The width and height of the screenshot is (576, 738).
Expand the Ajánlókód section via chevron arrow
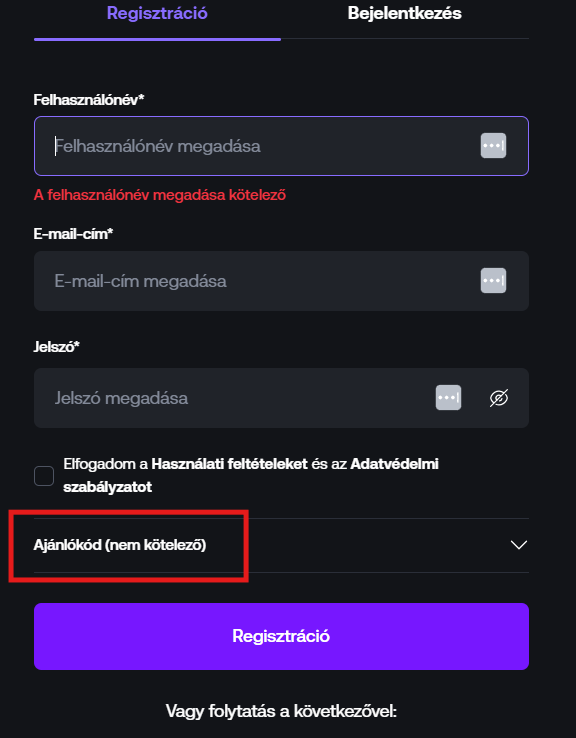coord(519,545)
